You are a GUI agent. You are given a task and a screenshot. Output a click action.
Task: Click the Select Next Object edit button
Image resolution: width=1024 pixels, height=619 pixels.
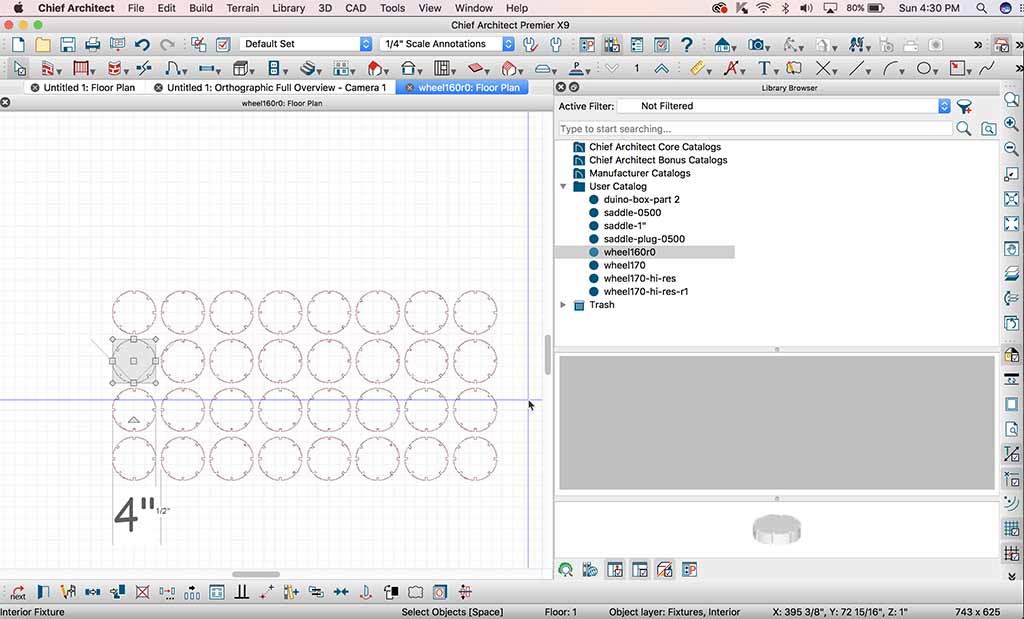pyautogui.click(x=18, y=592)
